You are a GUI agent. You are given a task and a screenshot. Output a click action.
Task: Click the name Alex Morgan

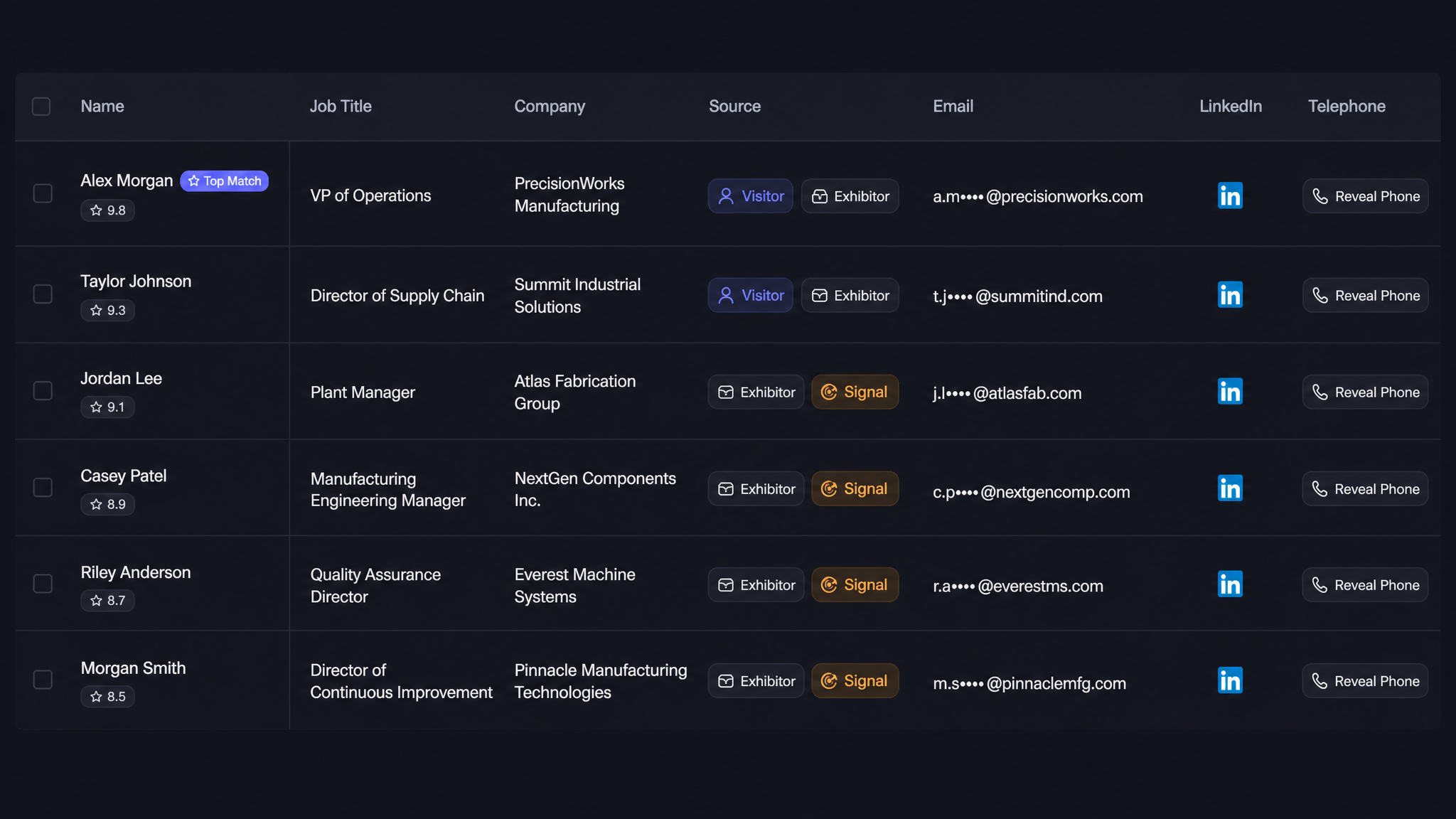click(127, 181)
